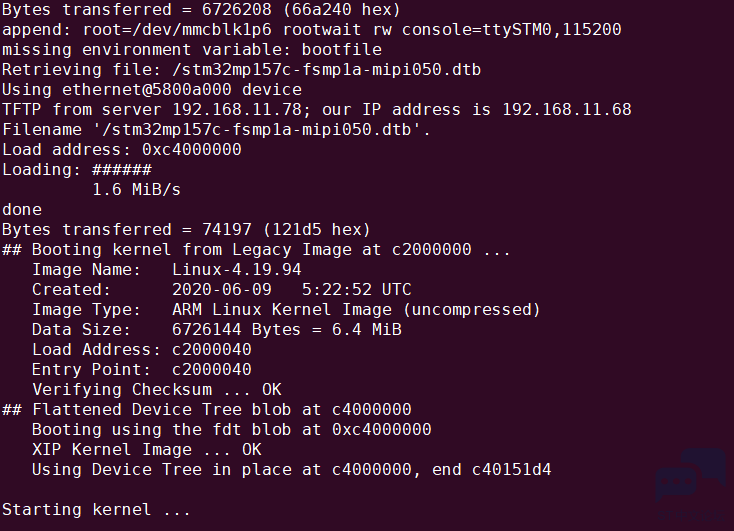Click 'Load address: 0xc4000000' text
The width and height of the screenshot is (734, 531).
[x=122, y=150]
